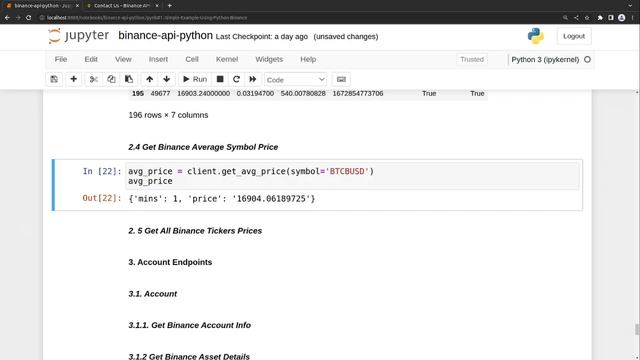Click the Logout button

click(574, 36)
